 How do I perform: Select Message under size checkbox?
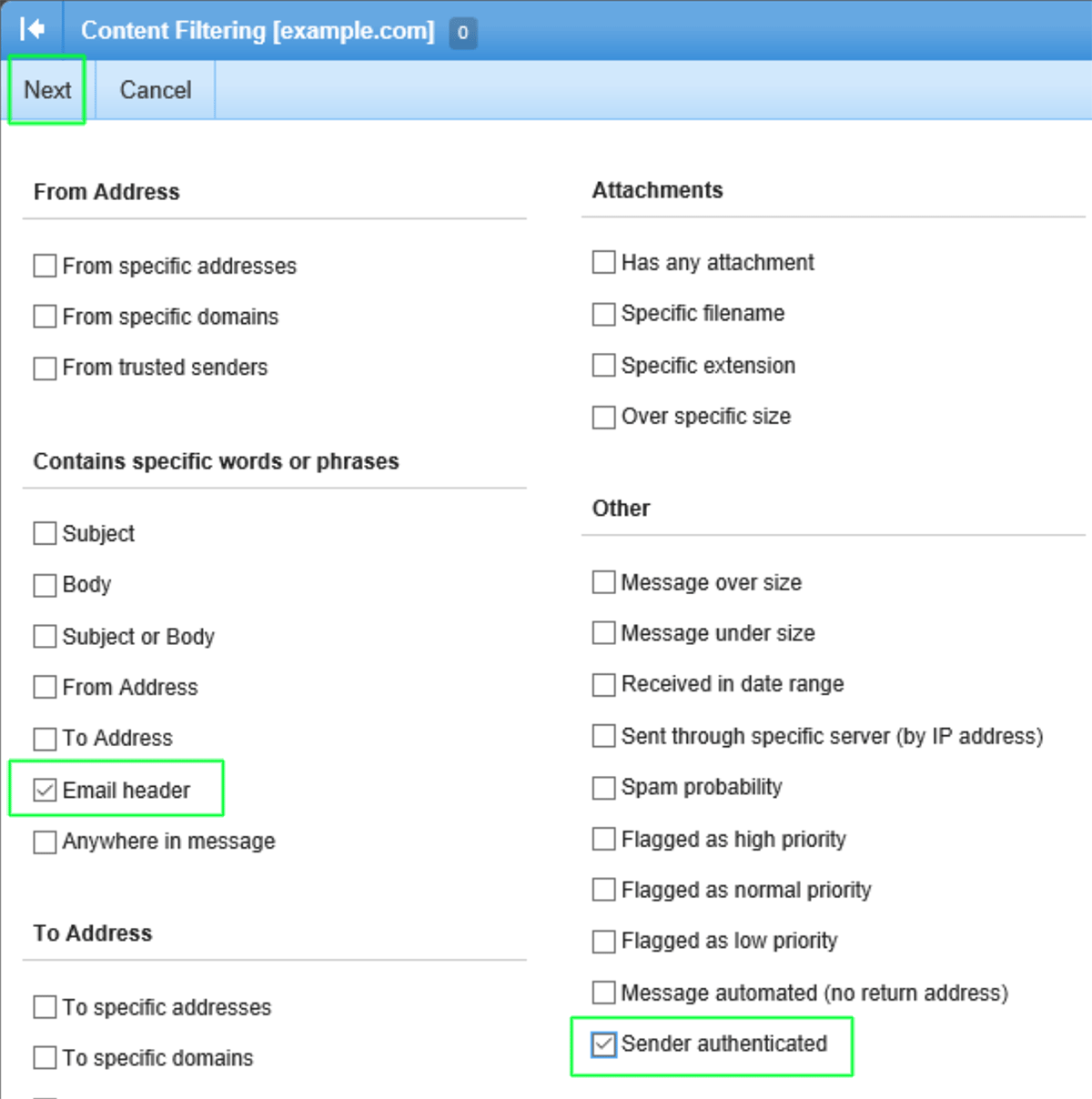tap(603, 632)
